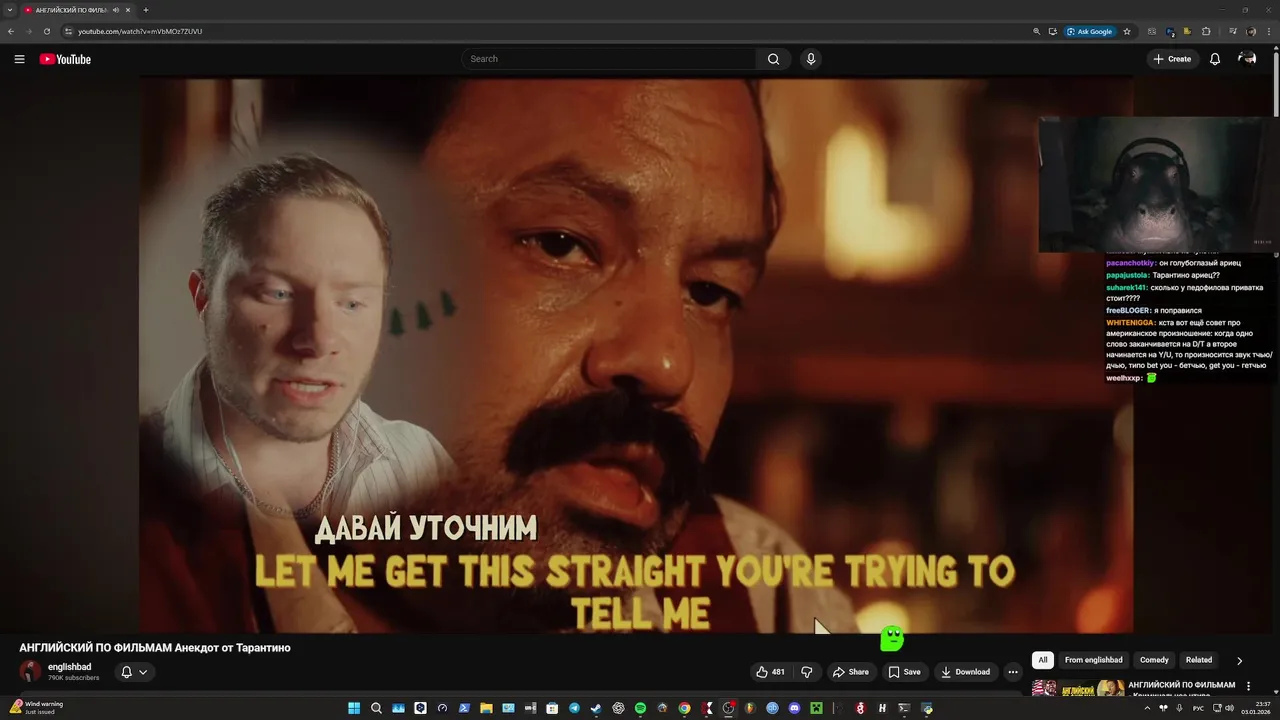Close the current browser tab
The height and width of the screenshot is (720, 1280).
click(x=128, y=10)
